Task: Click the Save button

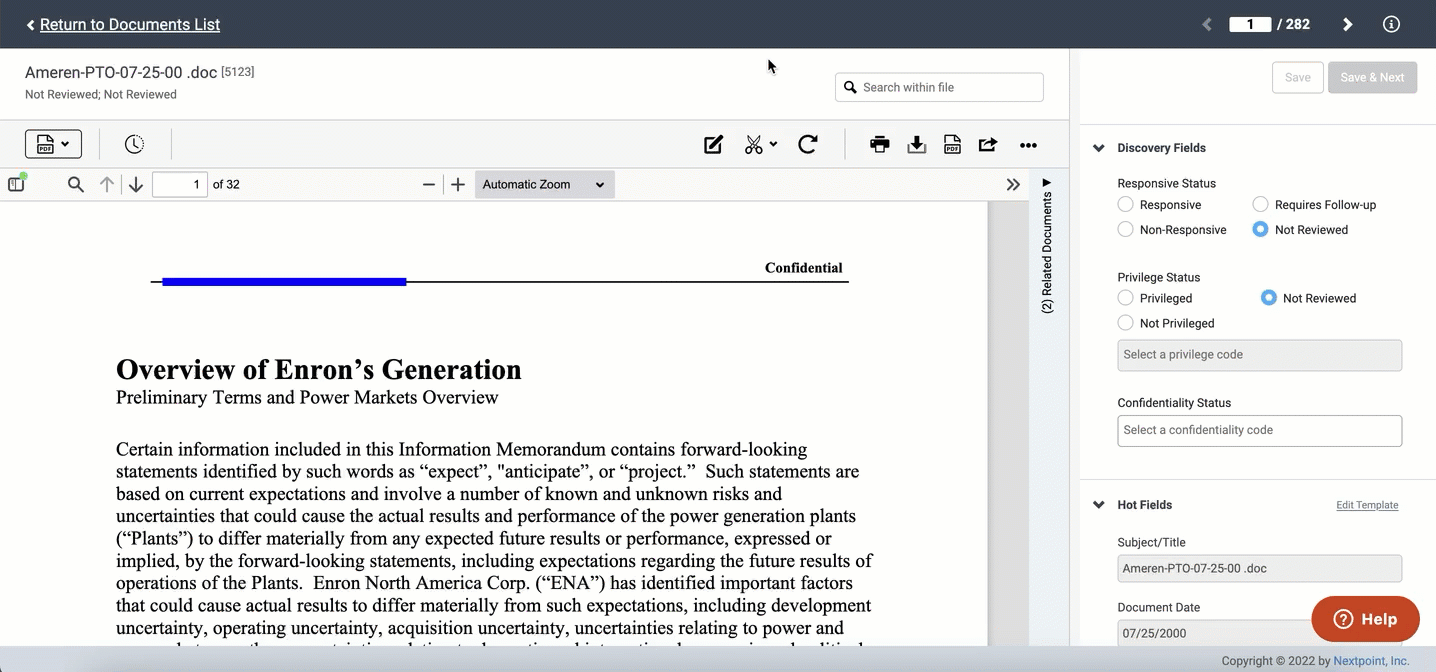Action: tap(1297, 77)
